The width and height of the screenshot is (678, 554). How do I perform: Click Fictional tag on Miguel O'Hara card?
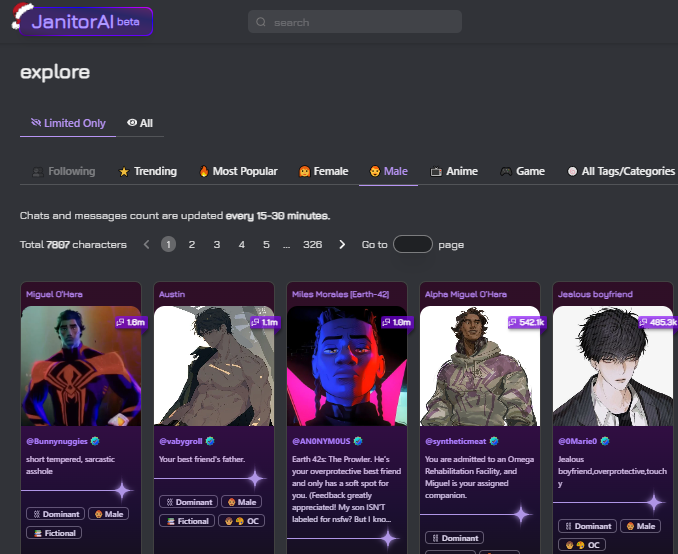pyautogui.click(x=54, y=533)
